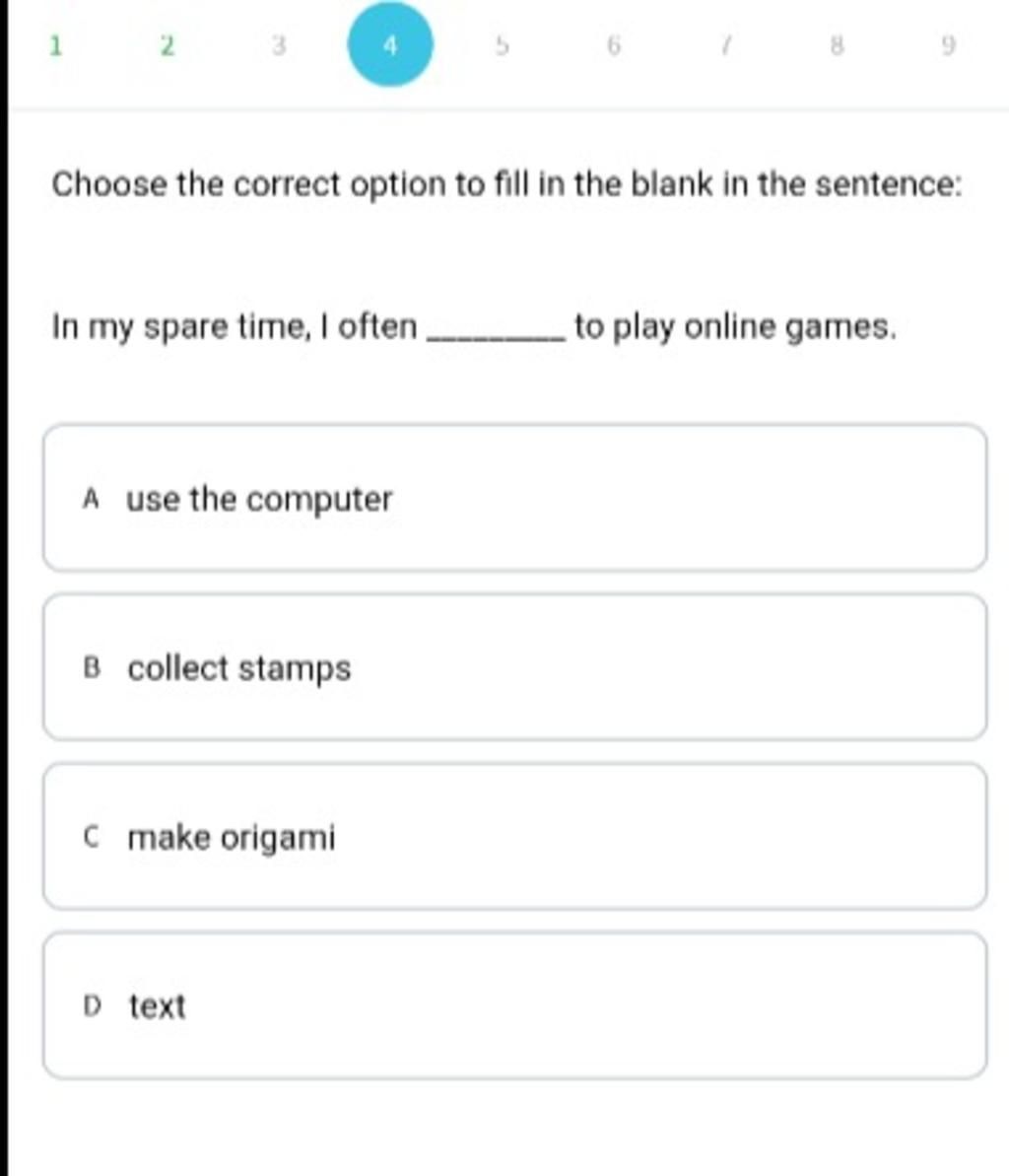Viewport: 1009px width, 1176px height.
Task: Click the letter D option marker
Action: (x=93, y=1006)
